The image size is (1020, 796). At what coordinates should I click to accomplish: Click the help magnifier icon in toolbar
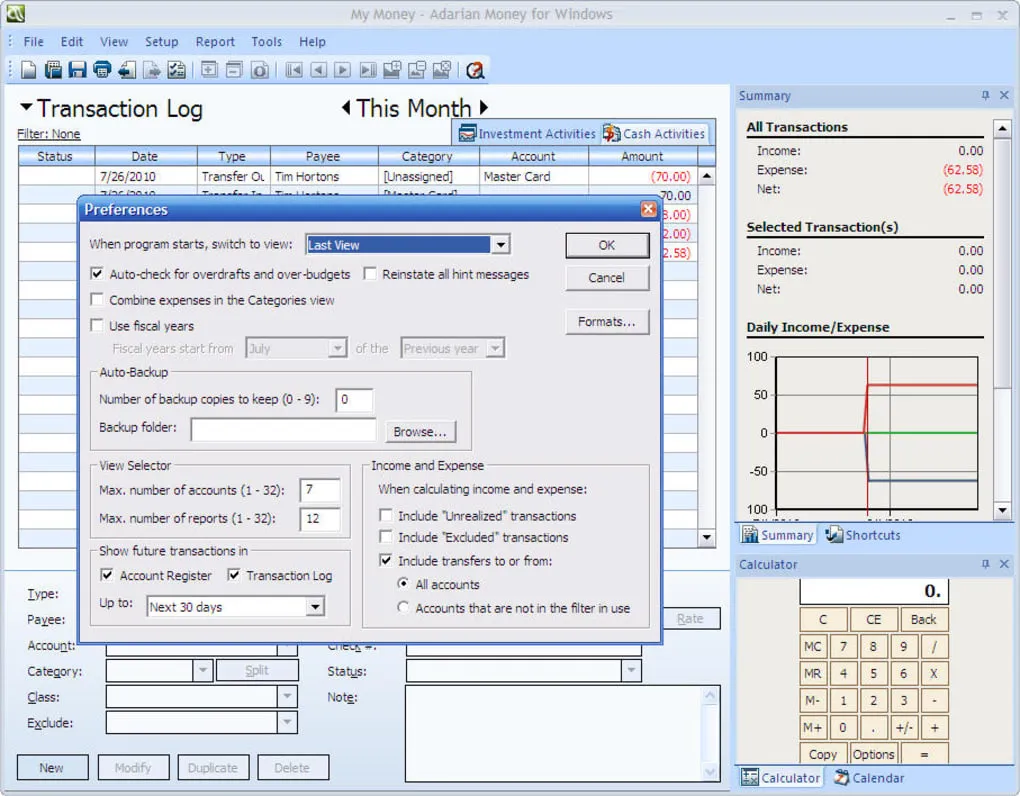[x=475, y=70]
